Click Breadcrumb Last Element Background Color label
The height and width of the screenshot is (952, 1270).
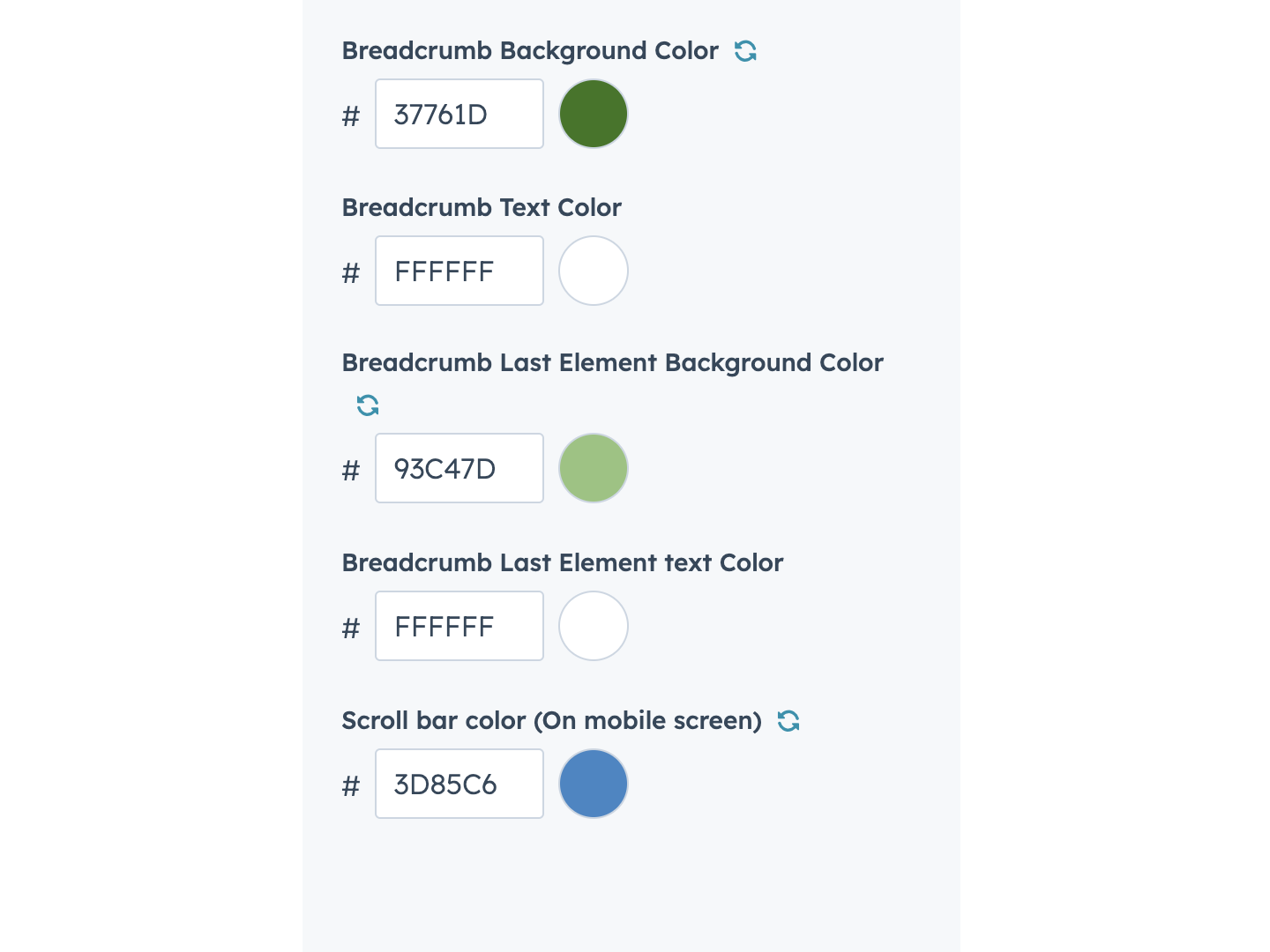click(x=612, y=363)
